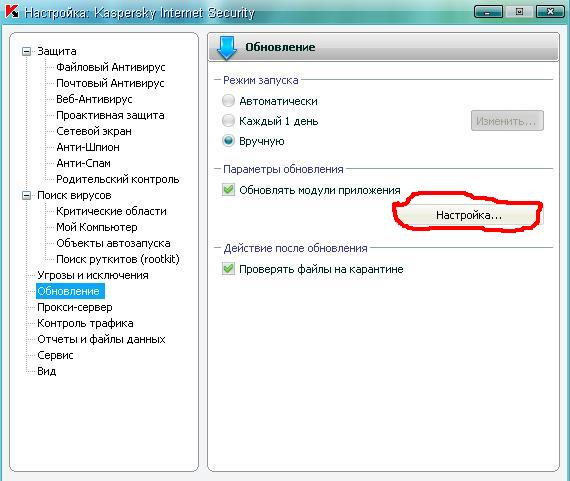Open Угрозы и исключения section
The height and width of the screenshot is (481, 570).
pos(93,275)
